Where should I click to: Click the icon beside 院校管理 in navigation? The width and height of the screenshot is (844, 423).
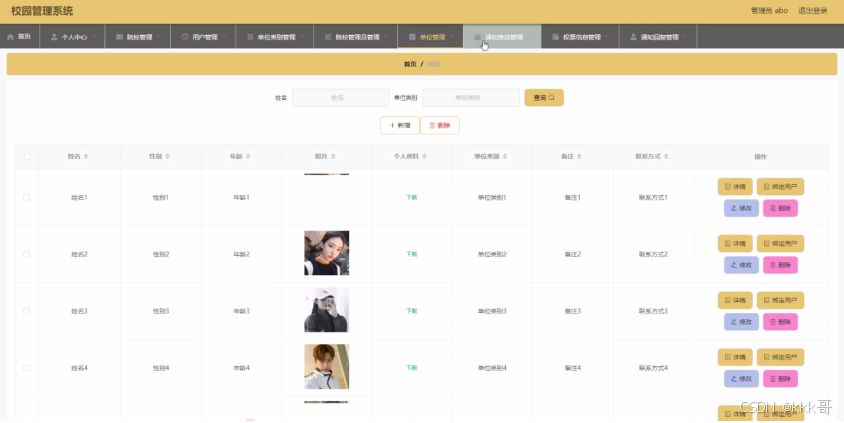click(x=119, y=37)
